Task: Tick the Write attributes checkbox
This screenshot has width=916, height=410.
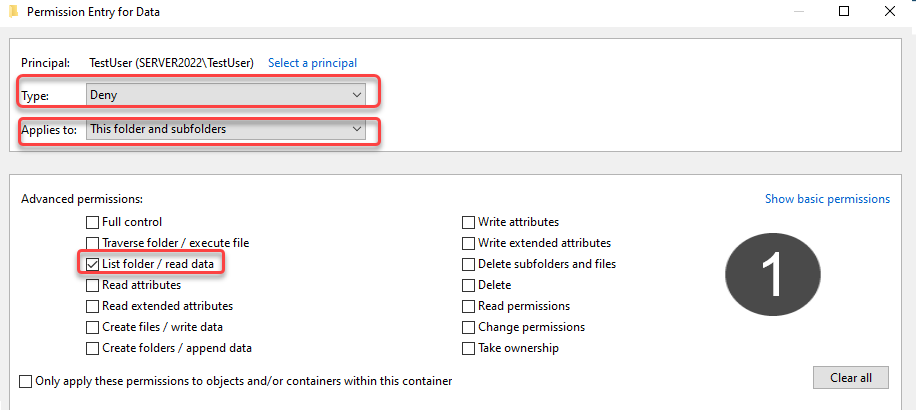Action: point(469,222)
